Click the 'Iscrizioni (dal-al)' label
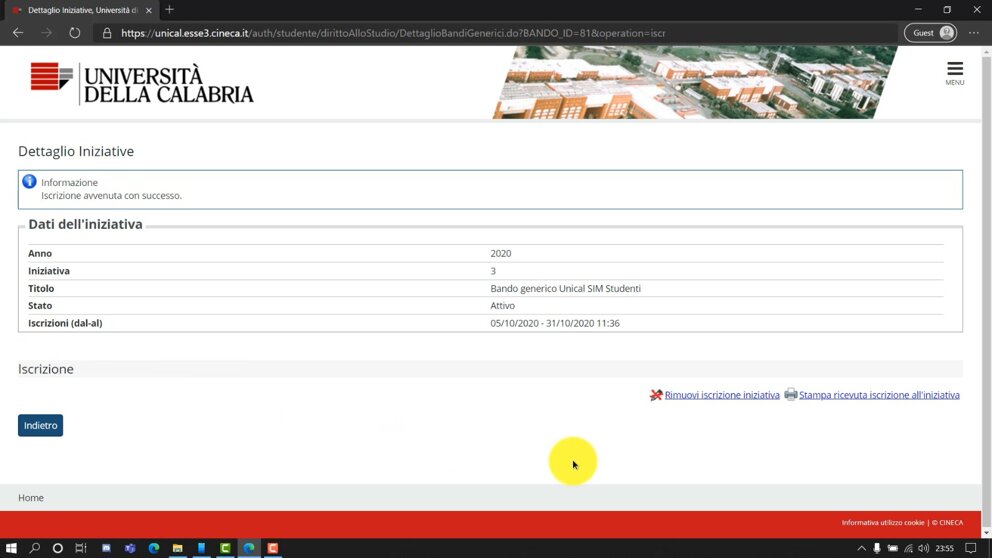Viewport: 992px width, 558px height. coord(65,323)
